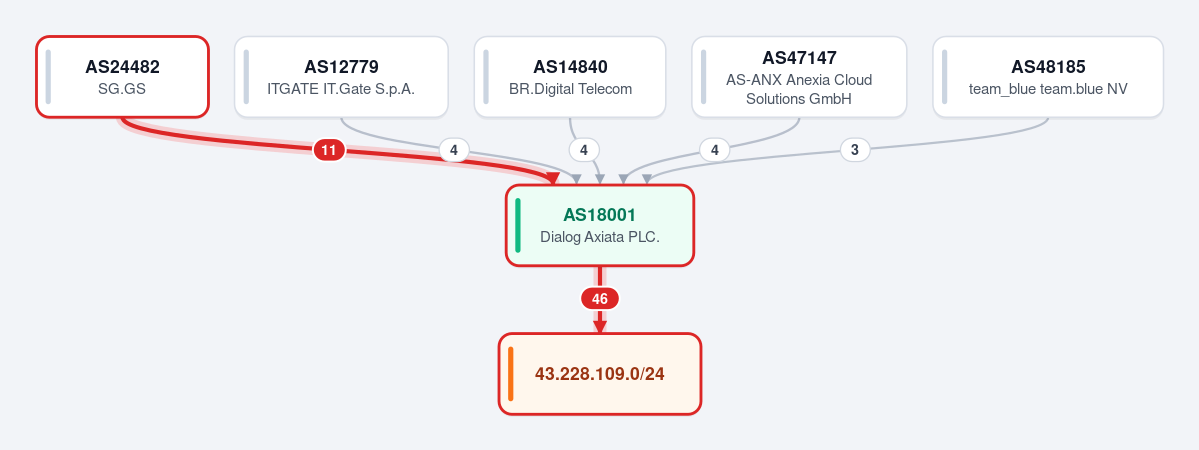
Task: Click the green accent bar in AS18001
Action: (518, 226)
